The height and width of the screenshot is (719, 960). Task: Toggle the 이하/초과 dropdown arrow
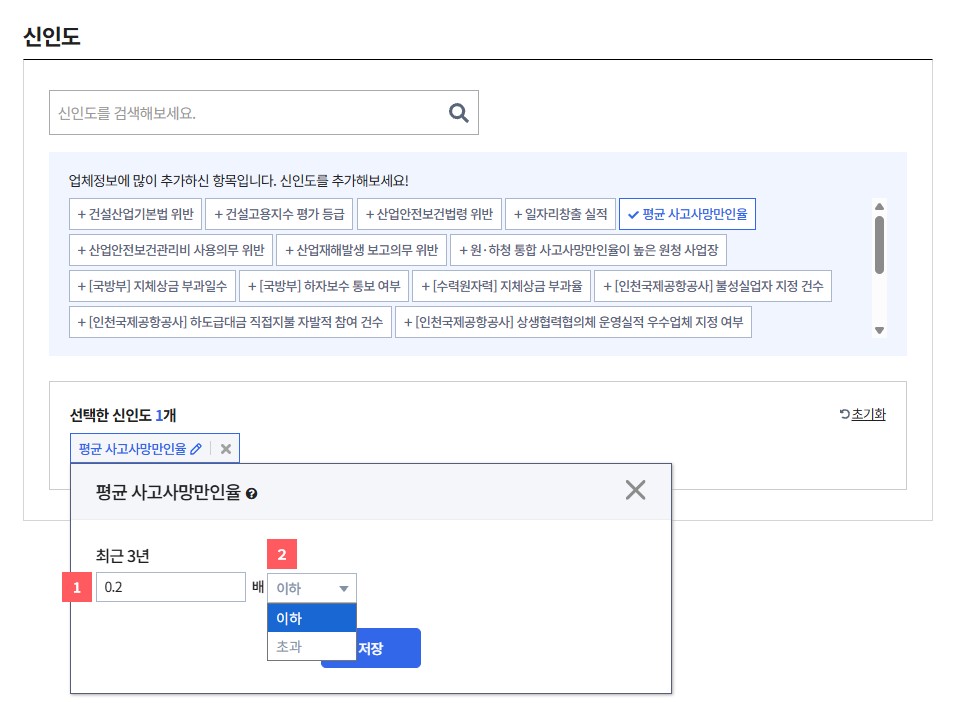coord(343,589)
